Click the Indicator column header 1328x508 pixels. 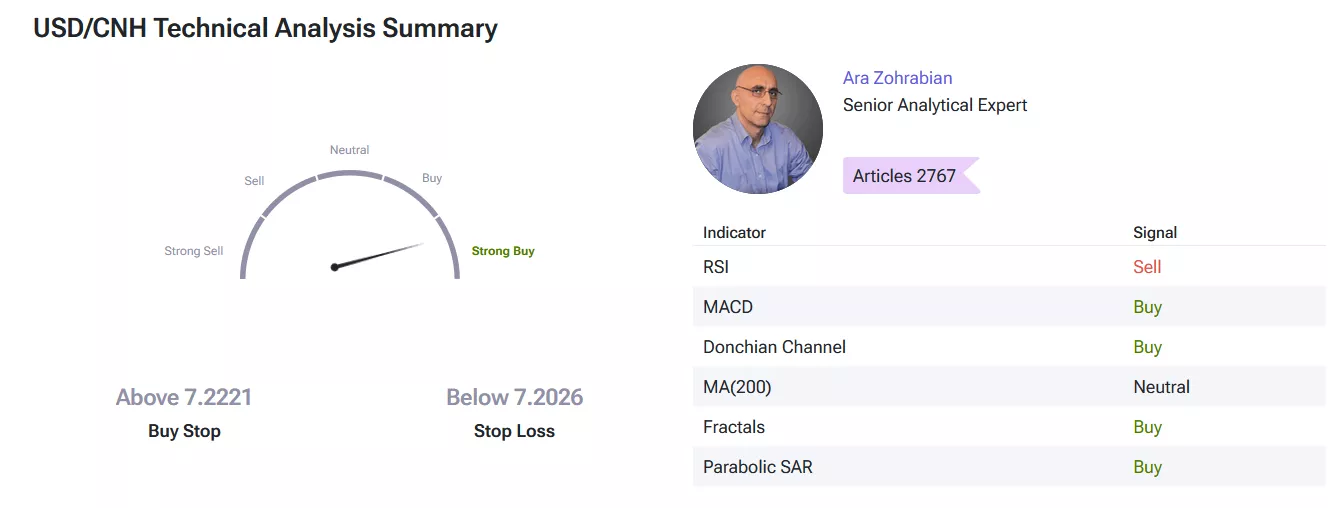[734, 232]
